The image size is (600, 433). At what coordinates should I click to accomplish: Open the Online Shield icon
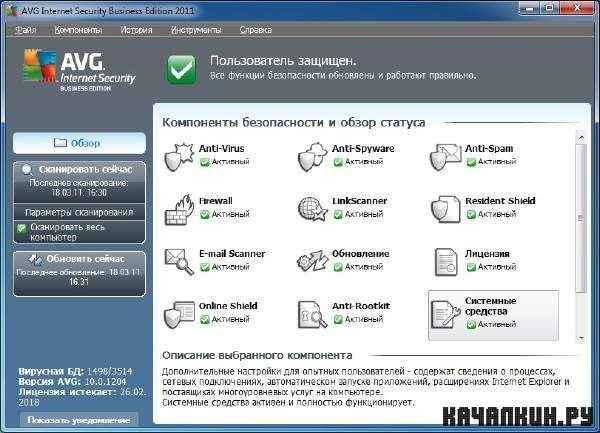coord(179,314)
